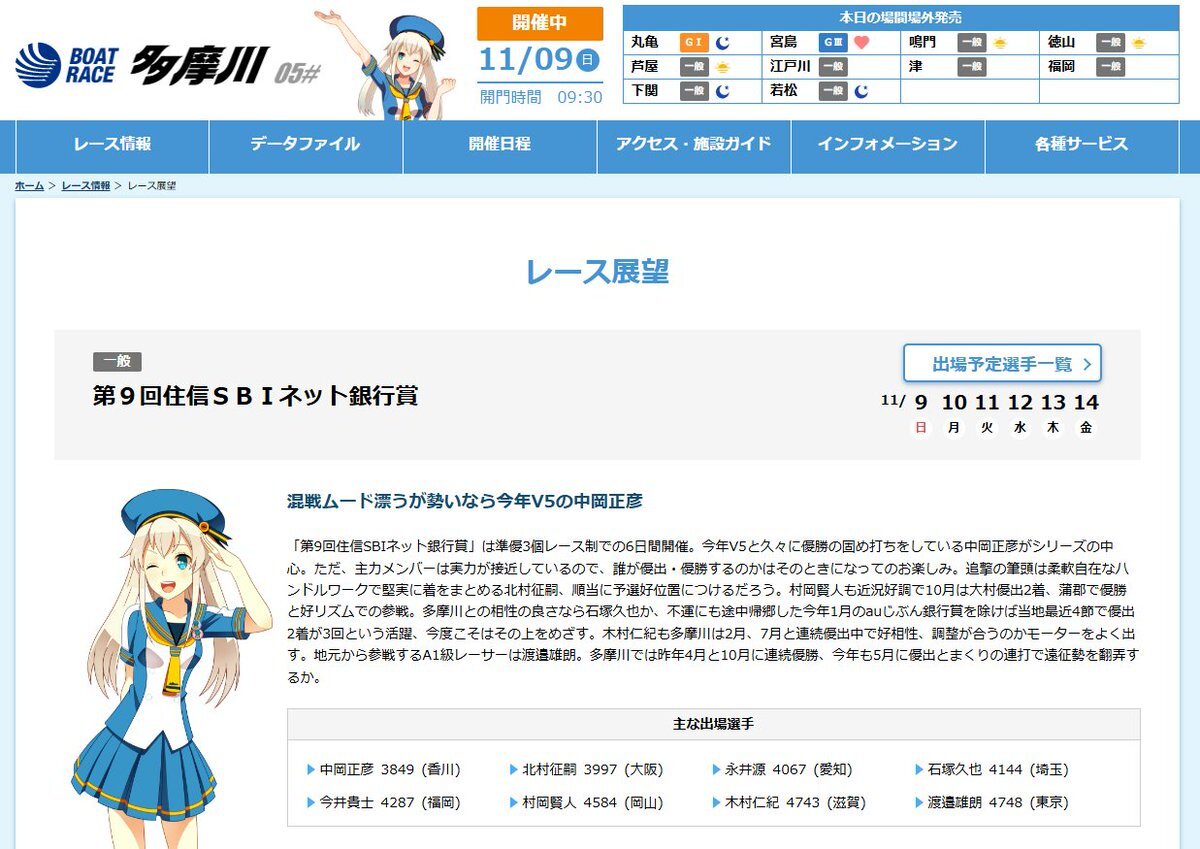Click the 一般 badge for 鳴門
The height and width of the screenshot is (849, 1200).
[x=971, y=43]
